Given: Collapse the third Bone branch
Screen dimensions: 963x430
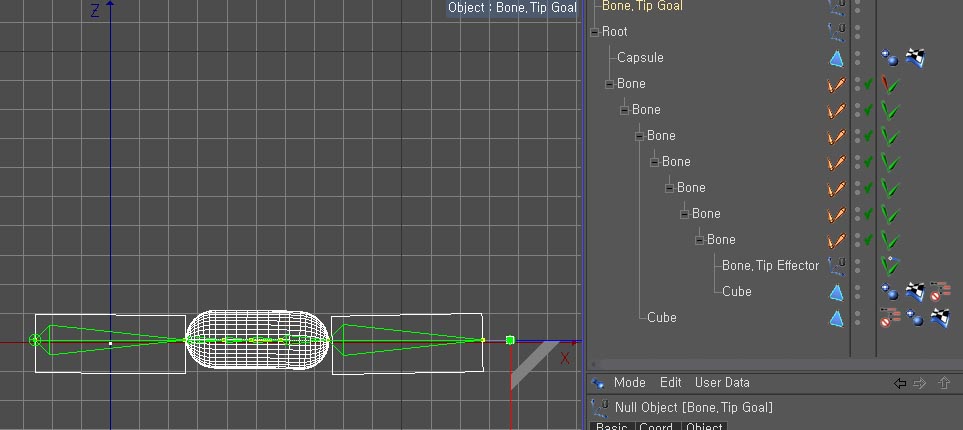Looking at the screenshot, I should click(x=639, y=136).
